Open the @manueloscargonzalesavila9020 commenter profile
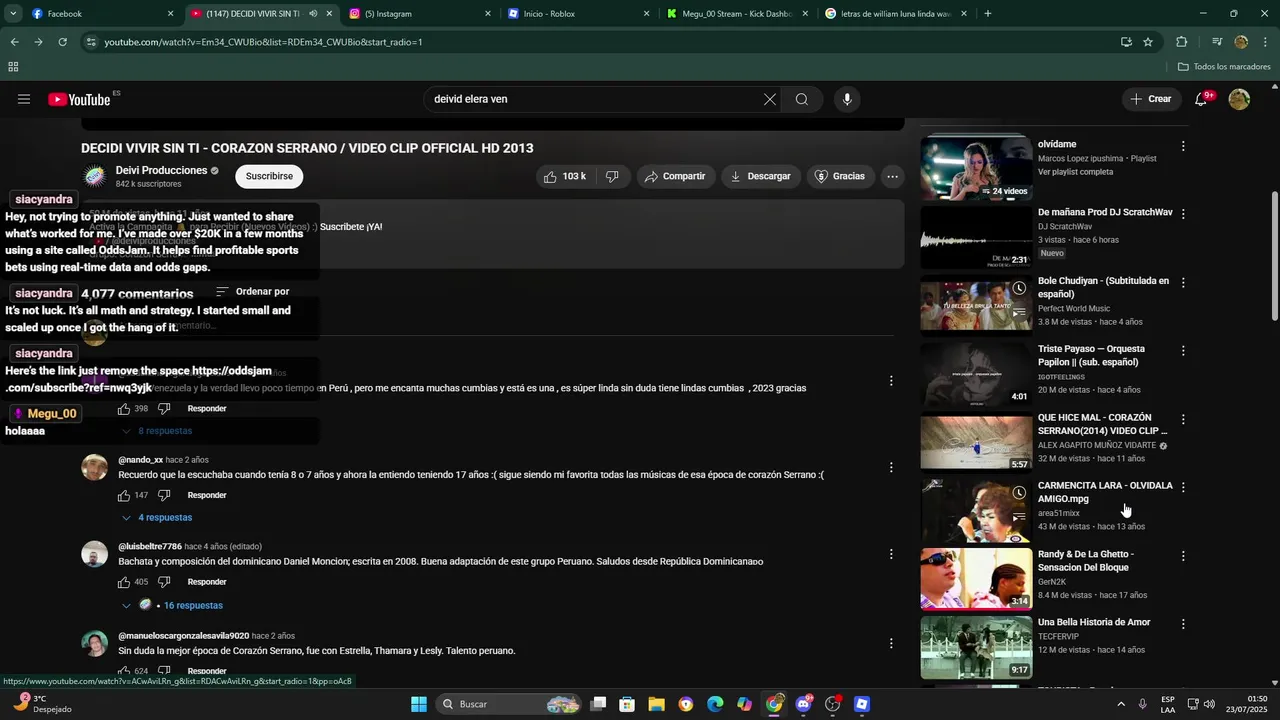 (183, 636)
